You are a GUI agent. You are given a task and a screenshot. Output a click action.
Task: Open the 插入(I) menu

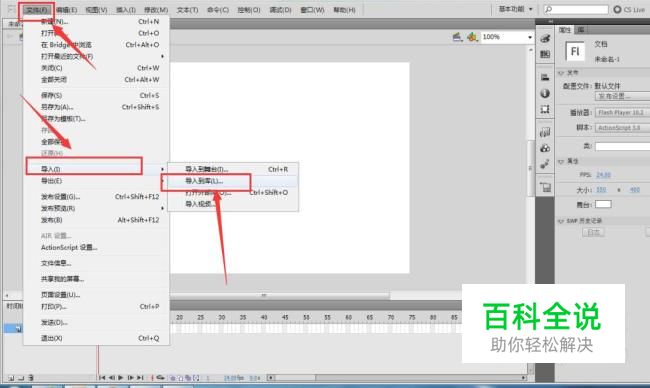(x=126, y=10)
